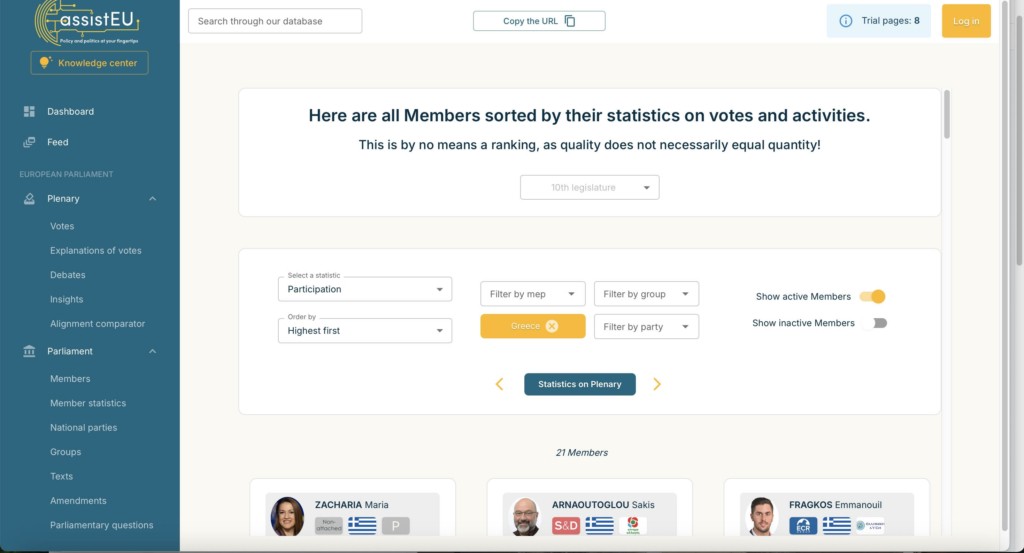The width and height of the screenshot is (1024, 553).
Task: Open Alignment comparator in sidebar menu
Action: pyautogui.click(x=97, y=324)
